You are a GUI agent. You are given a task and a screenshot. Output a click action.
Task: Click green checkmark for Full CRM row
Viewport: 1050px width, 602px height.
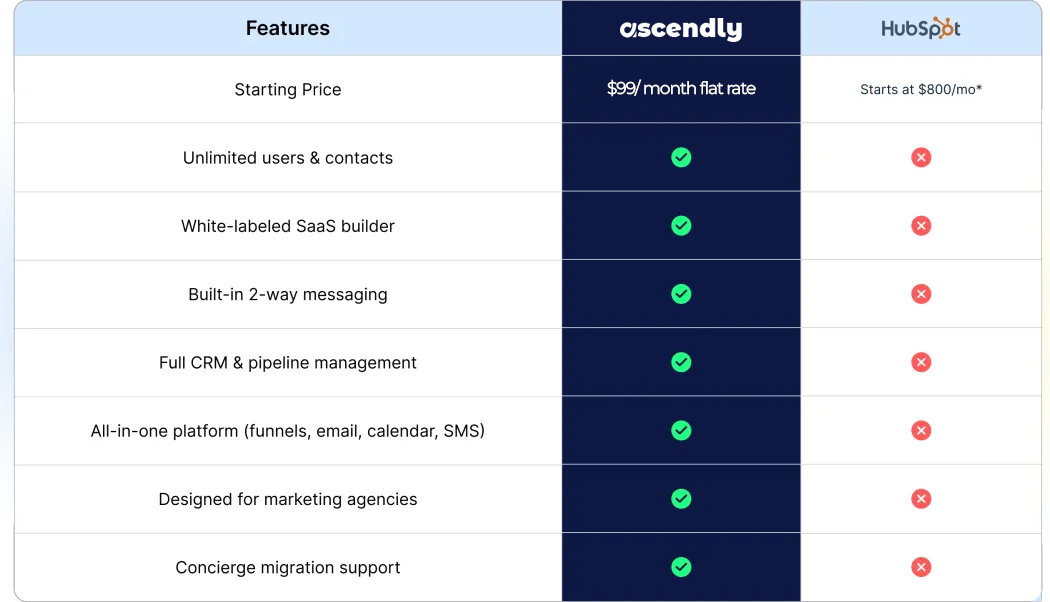click(681, 362)
